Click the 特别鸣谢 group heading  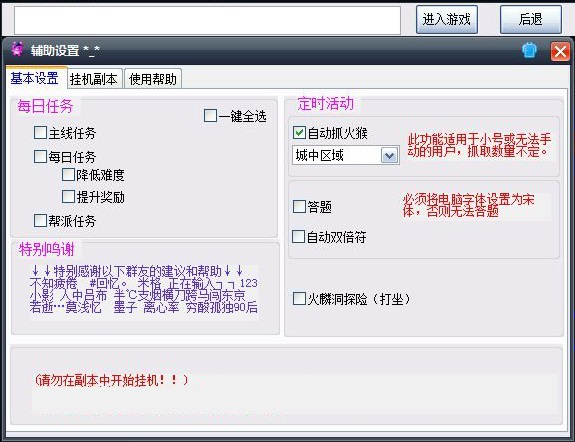47,249
